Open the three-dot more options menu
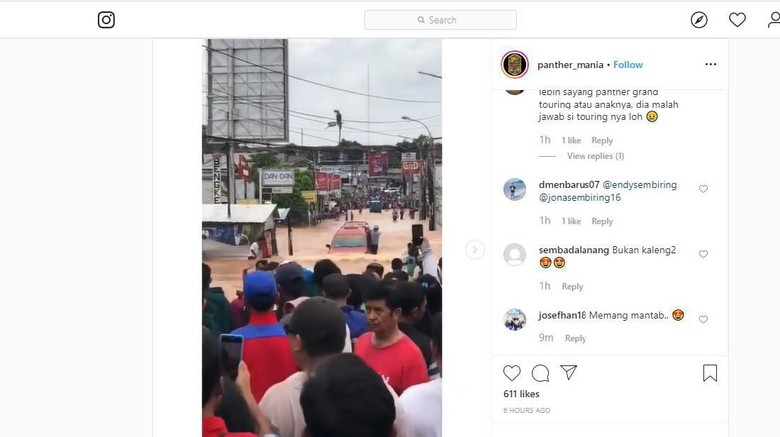 (x=711, y=64)
